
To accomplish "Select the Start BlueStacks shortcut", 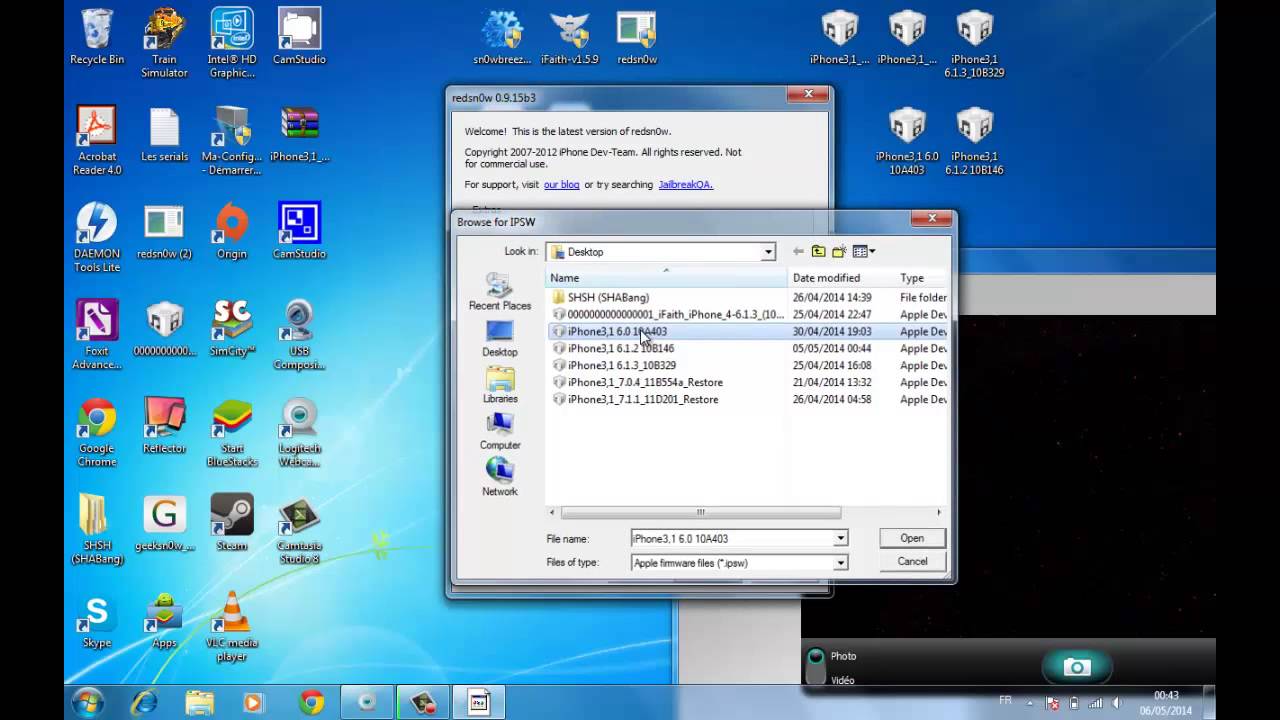I will pyautogui.click(x=232, y=432).
